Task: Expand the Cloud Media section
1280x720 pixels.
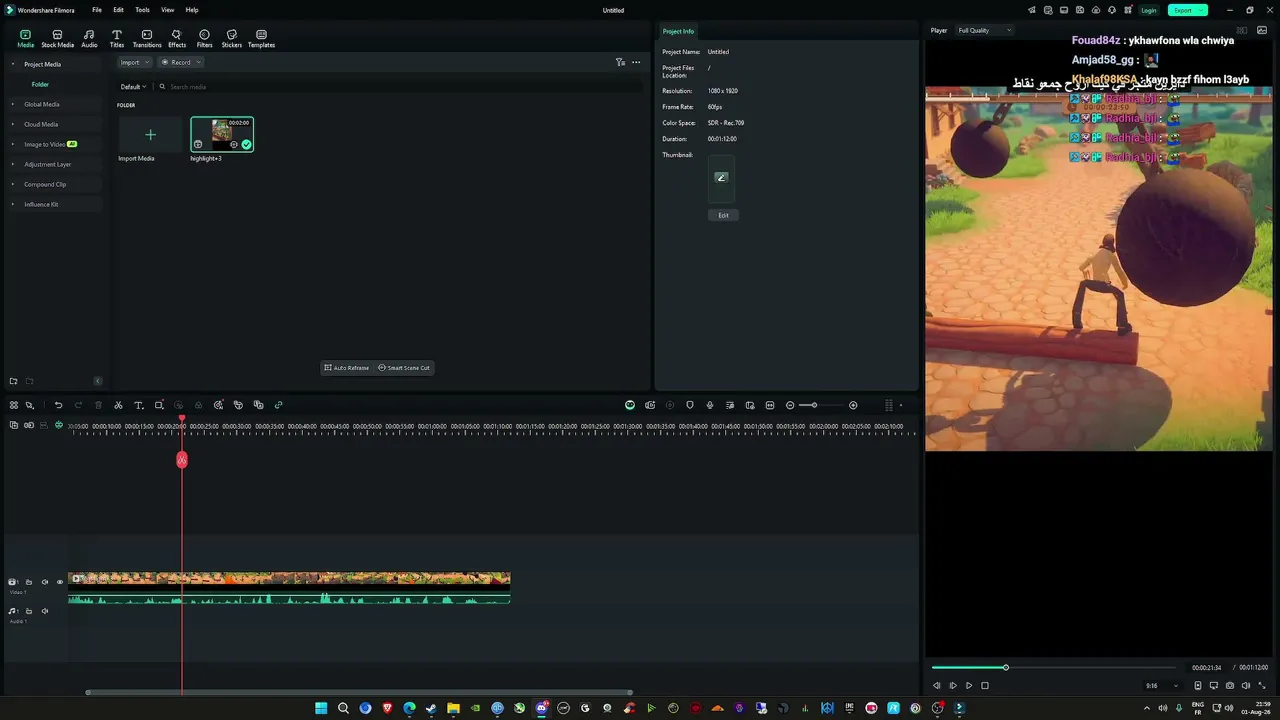Action: coord(13,124)
